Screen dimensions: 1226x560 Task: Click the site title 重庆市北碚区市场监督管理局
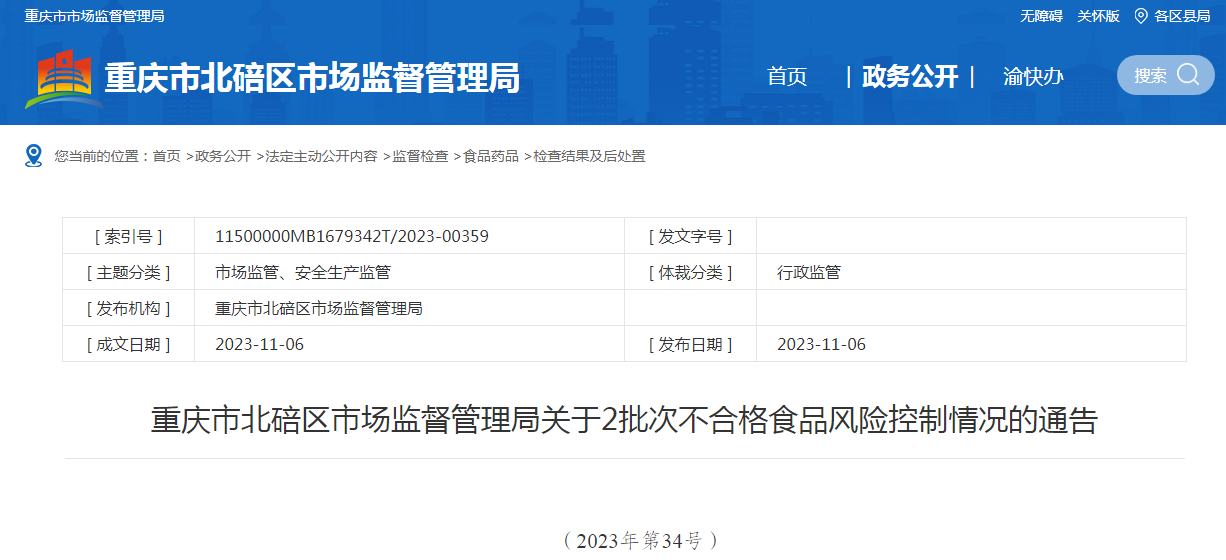(x=312, y=78)
